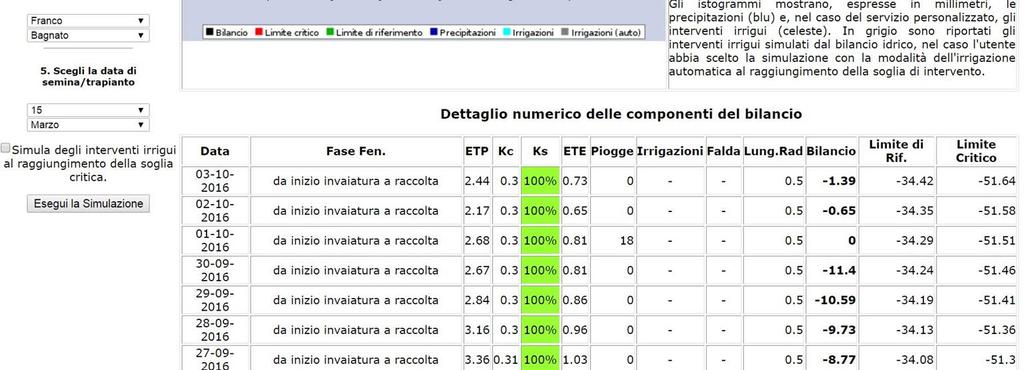Click the green Limite di riferimento swatch
Image resolution: width=1024 pixels, height=370 pixels.
330,32
